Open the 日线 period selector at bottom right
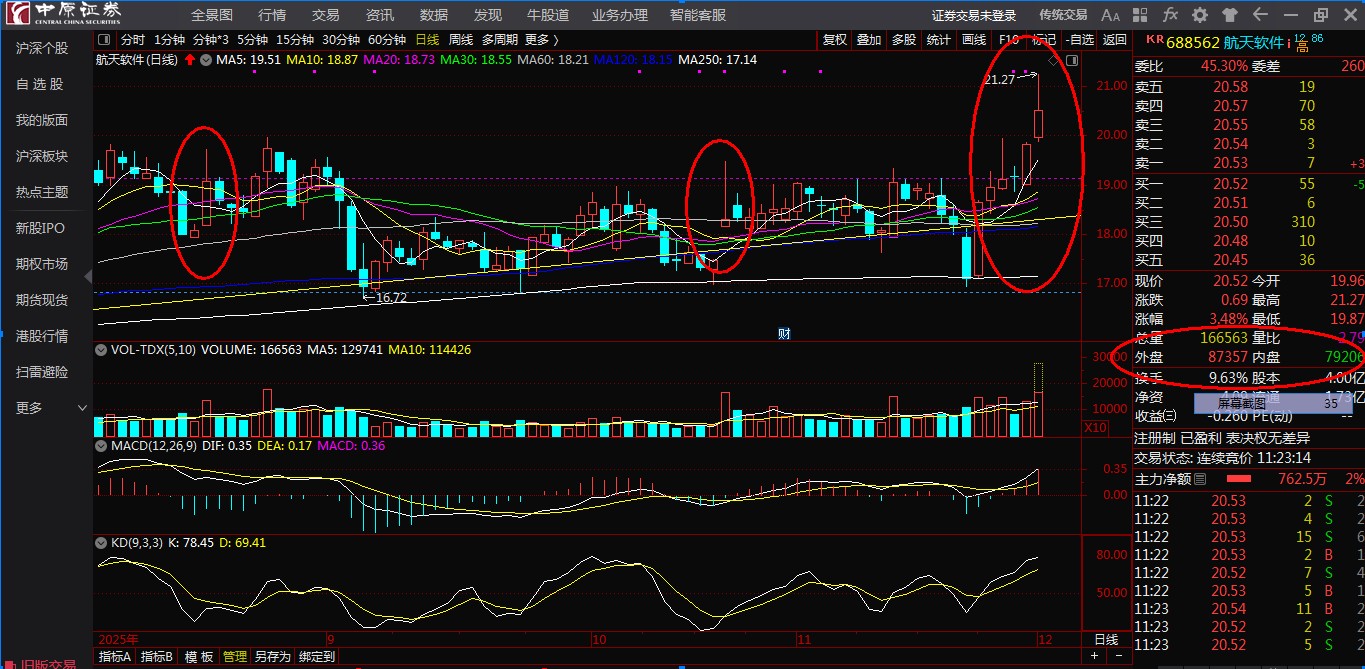 click(1106, 639)
